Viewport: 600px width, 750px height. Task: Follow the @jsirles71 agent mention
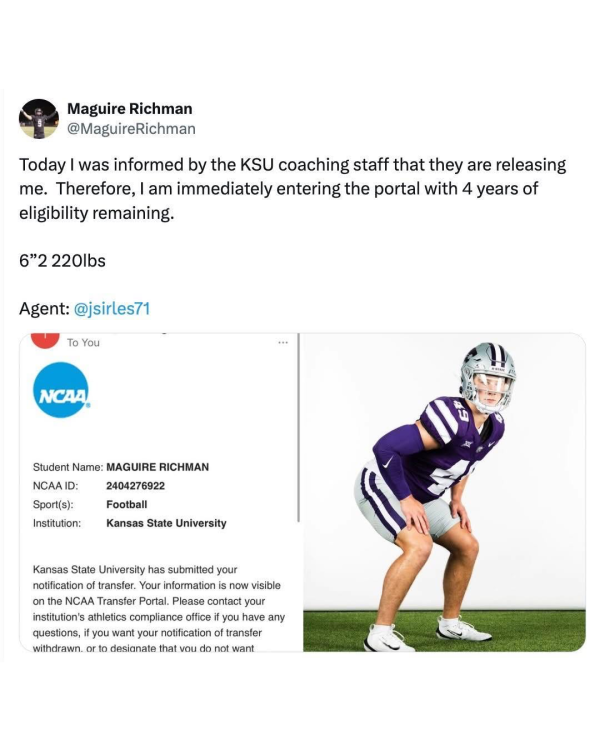(x=112, y=309)
